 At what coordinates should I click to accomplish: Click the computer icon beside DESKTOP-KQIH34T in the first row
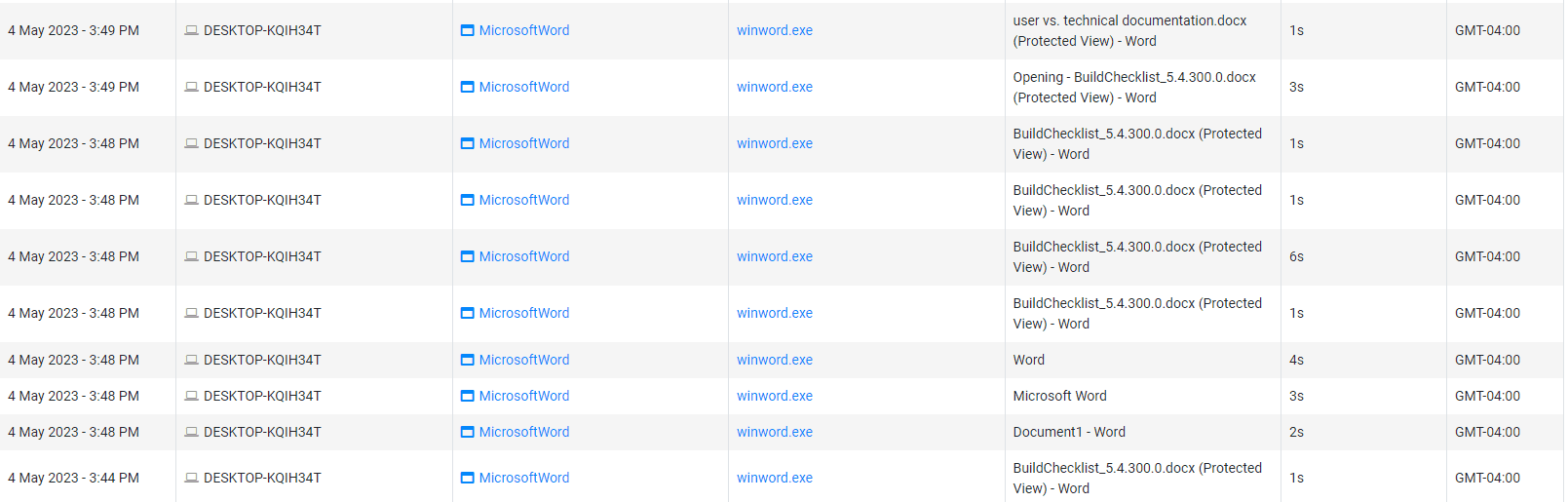pyautogui.click(x=192, y=31)
